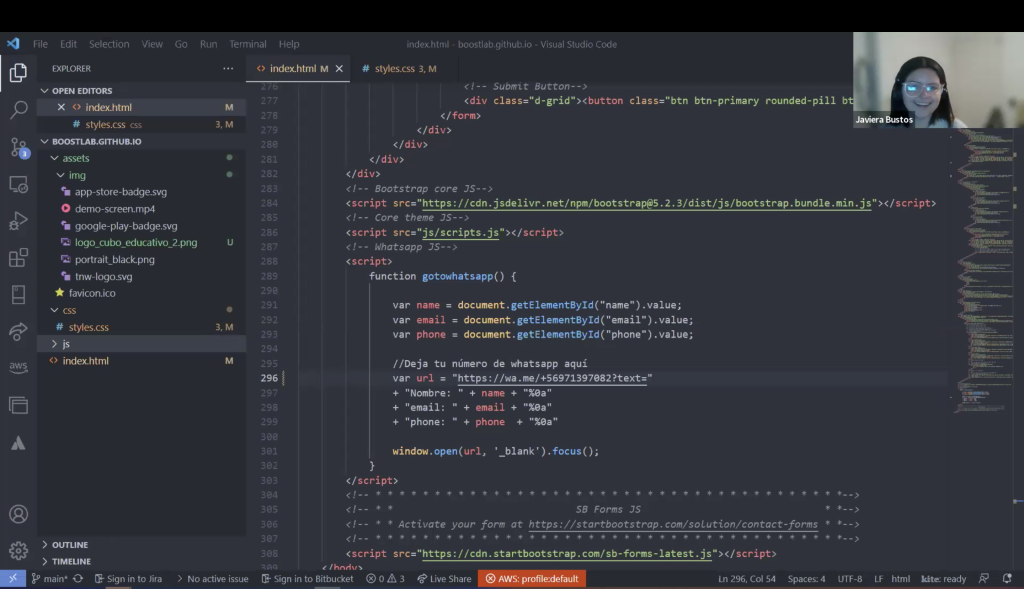Expand the Outline section

tap(141, 545)
